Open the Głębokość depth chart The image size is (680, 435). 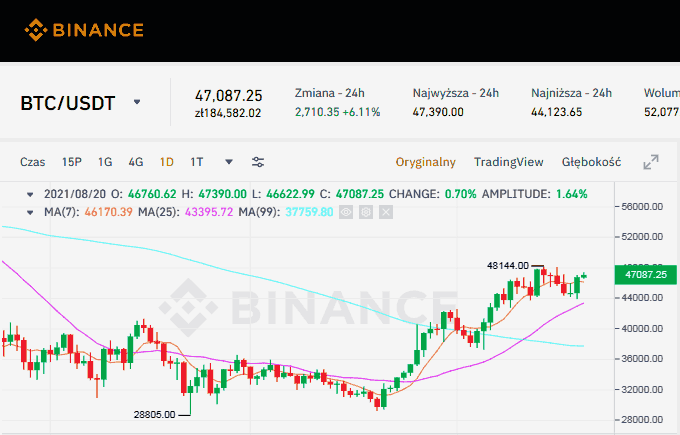tap(592, 162)
